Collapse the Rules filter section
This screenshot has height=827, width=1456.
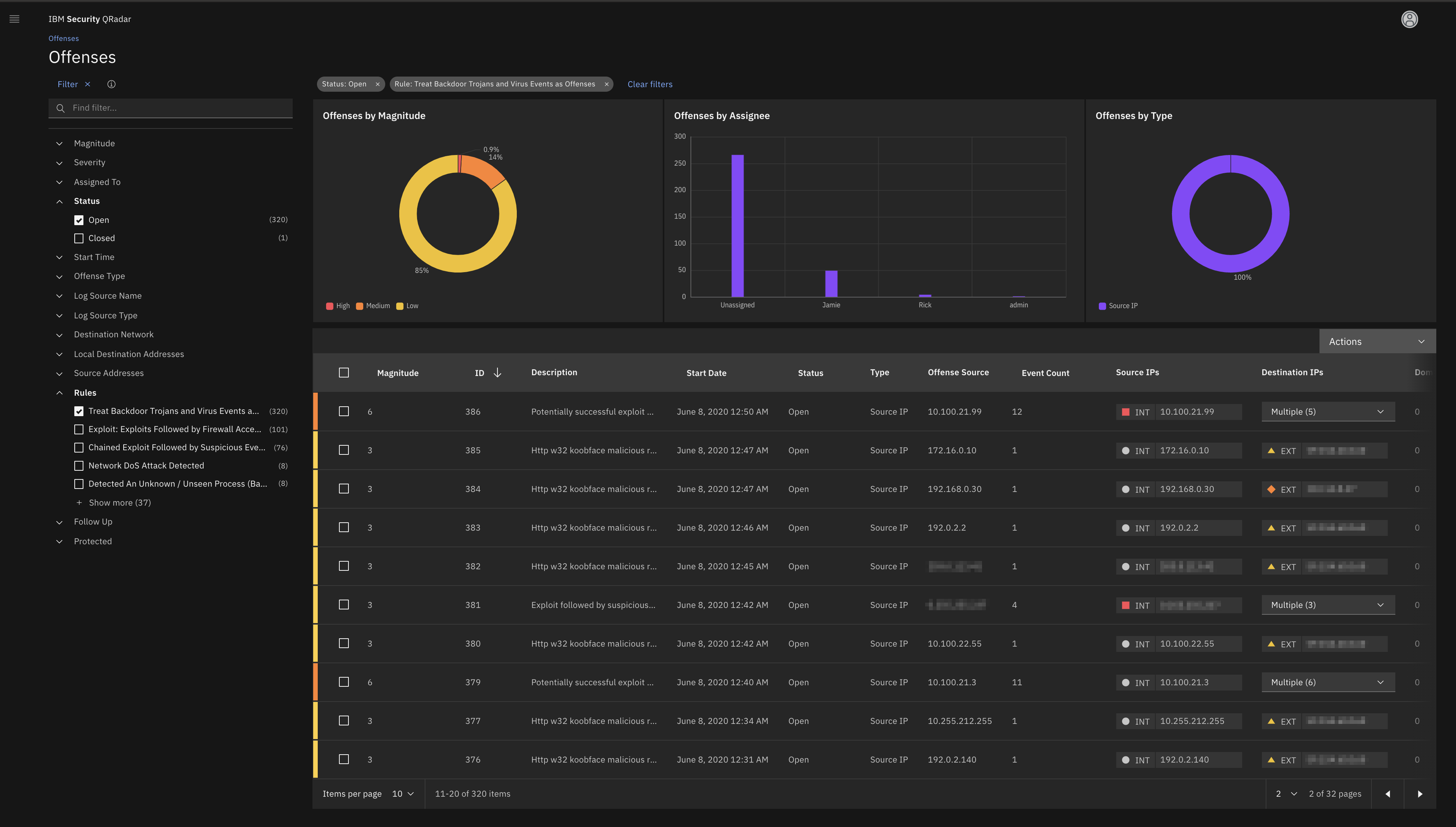click(x=60, y=393)
